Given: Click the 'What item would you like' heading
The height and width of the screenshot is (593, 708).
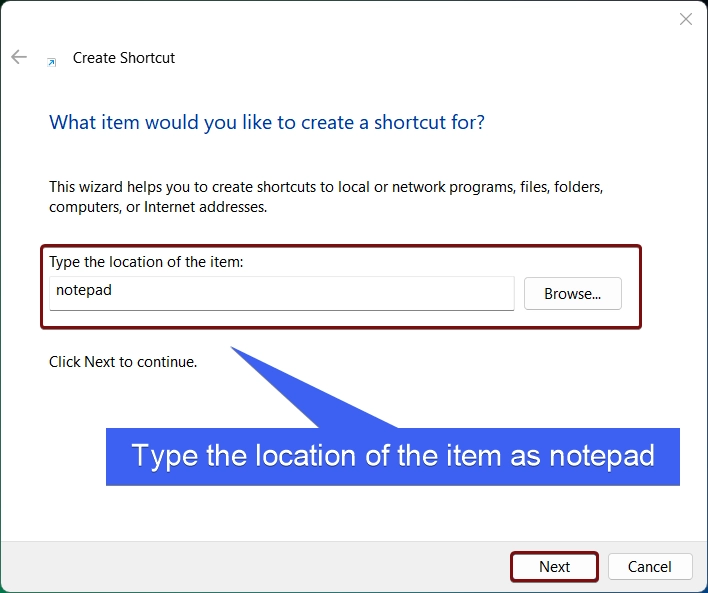Looking at the screenshot, I should point(267,122).
